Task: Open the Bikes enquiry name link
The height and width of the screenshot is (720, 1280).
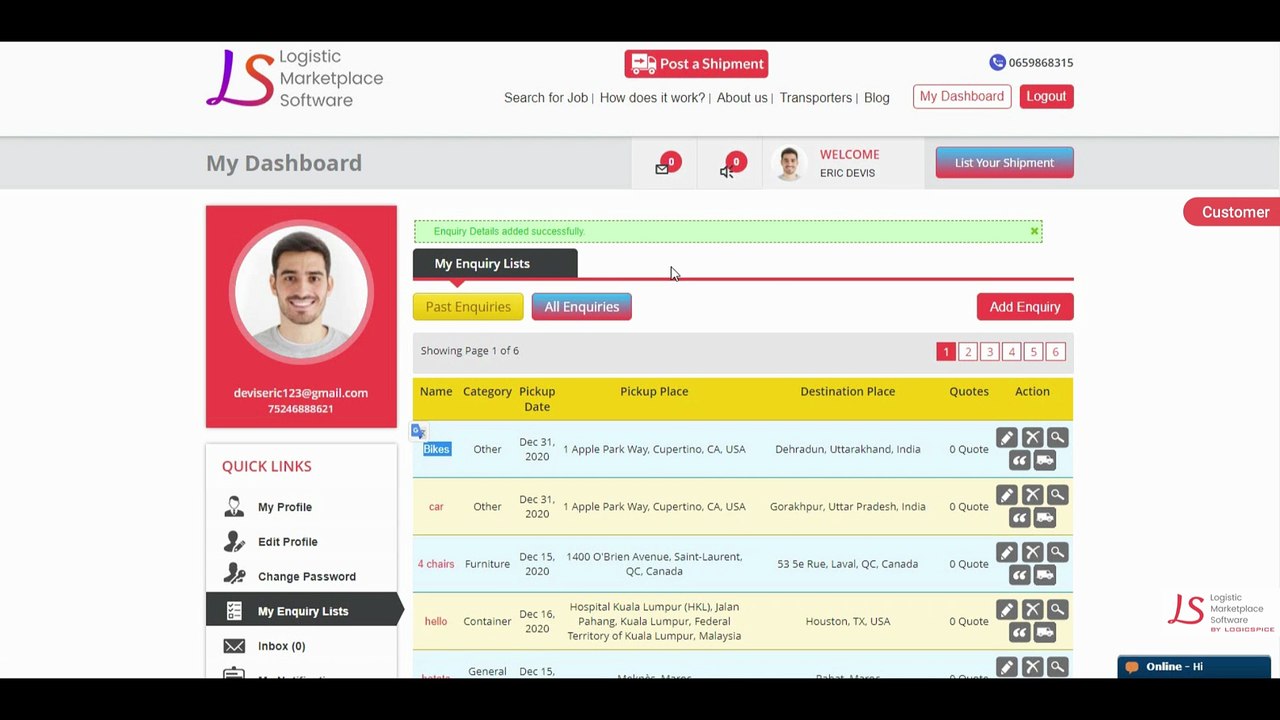Action: tap(436, 449)
